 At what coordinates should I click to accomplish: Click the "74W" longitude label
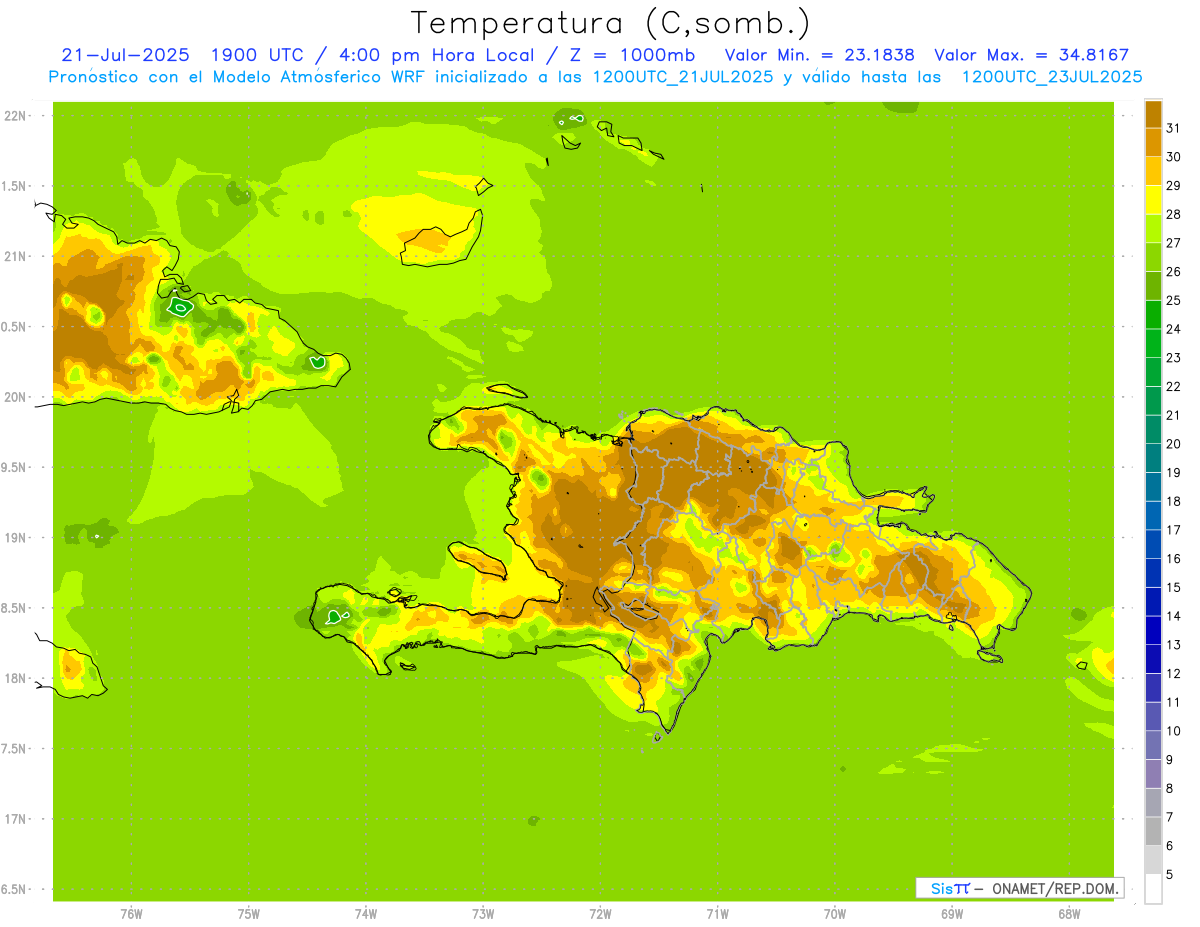[366, 915]
